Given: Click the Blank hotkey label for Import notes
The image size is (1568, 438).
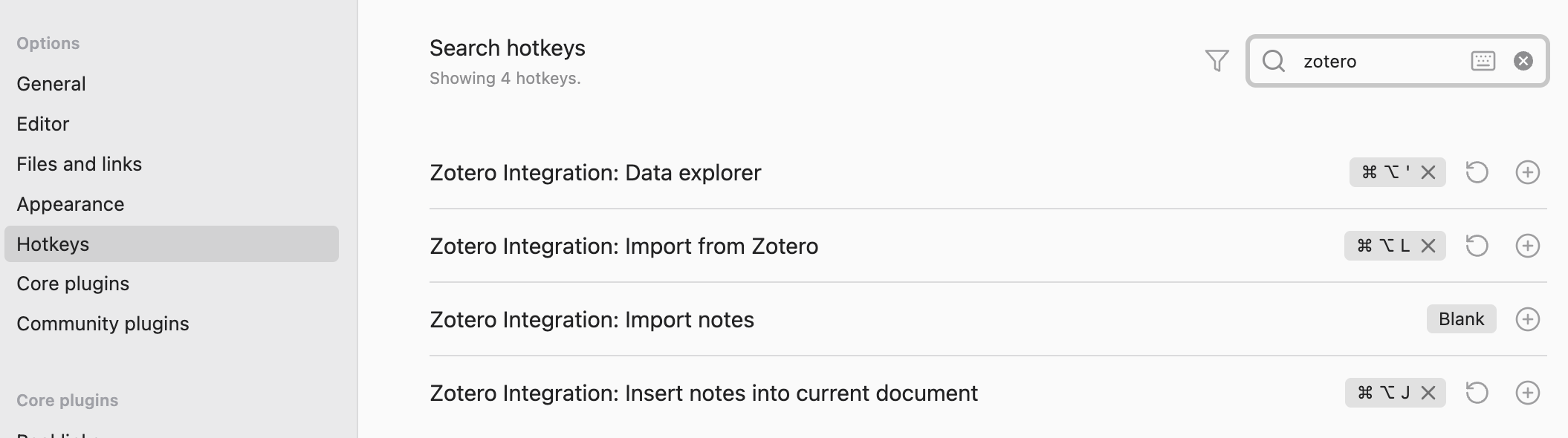Looking at the screenshot, I should coord(1460,319).
